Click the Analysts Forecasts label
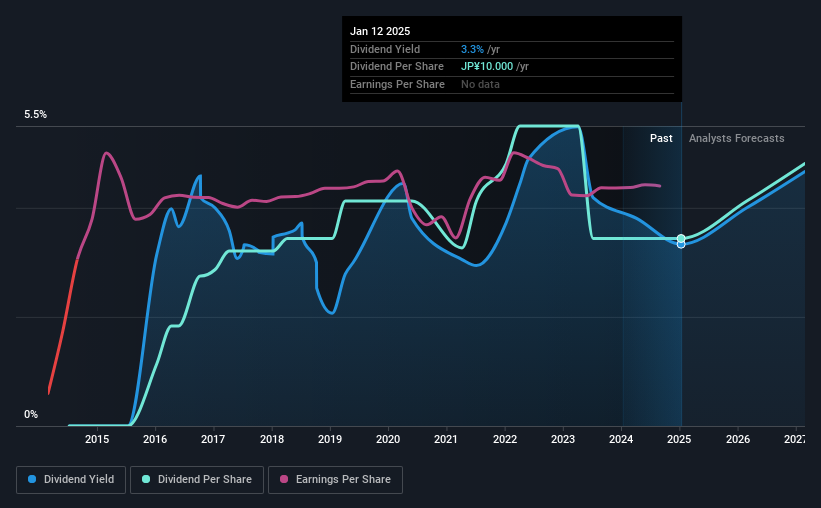821x508 pixels. click(x=737, y=138)
